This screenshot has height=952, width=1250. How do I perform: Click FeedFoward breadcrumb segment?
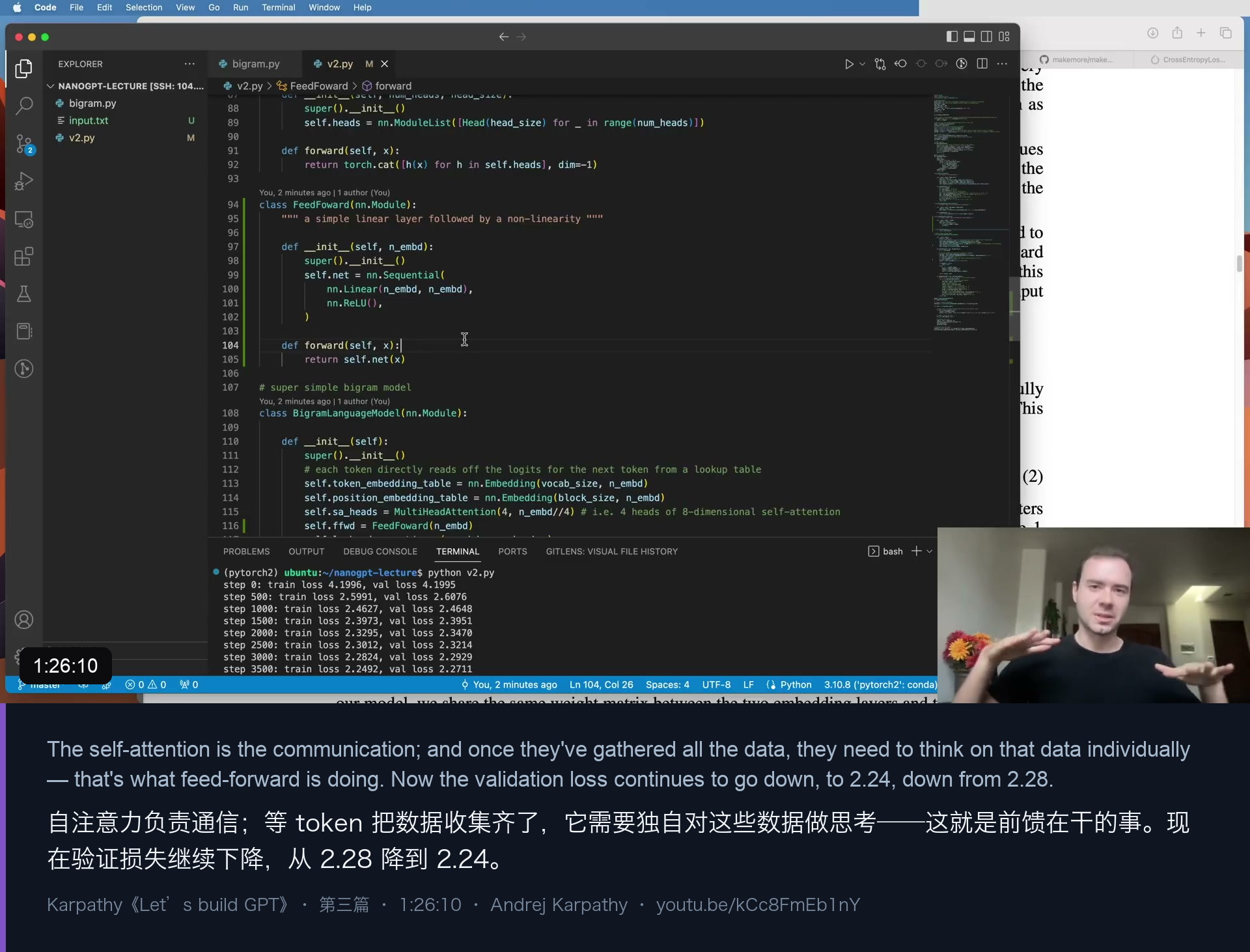tap(319, 86)
